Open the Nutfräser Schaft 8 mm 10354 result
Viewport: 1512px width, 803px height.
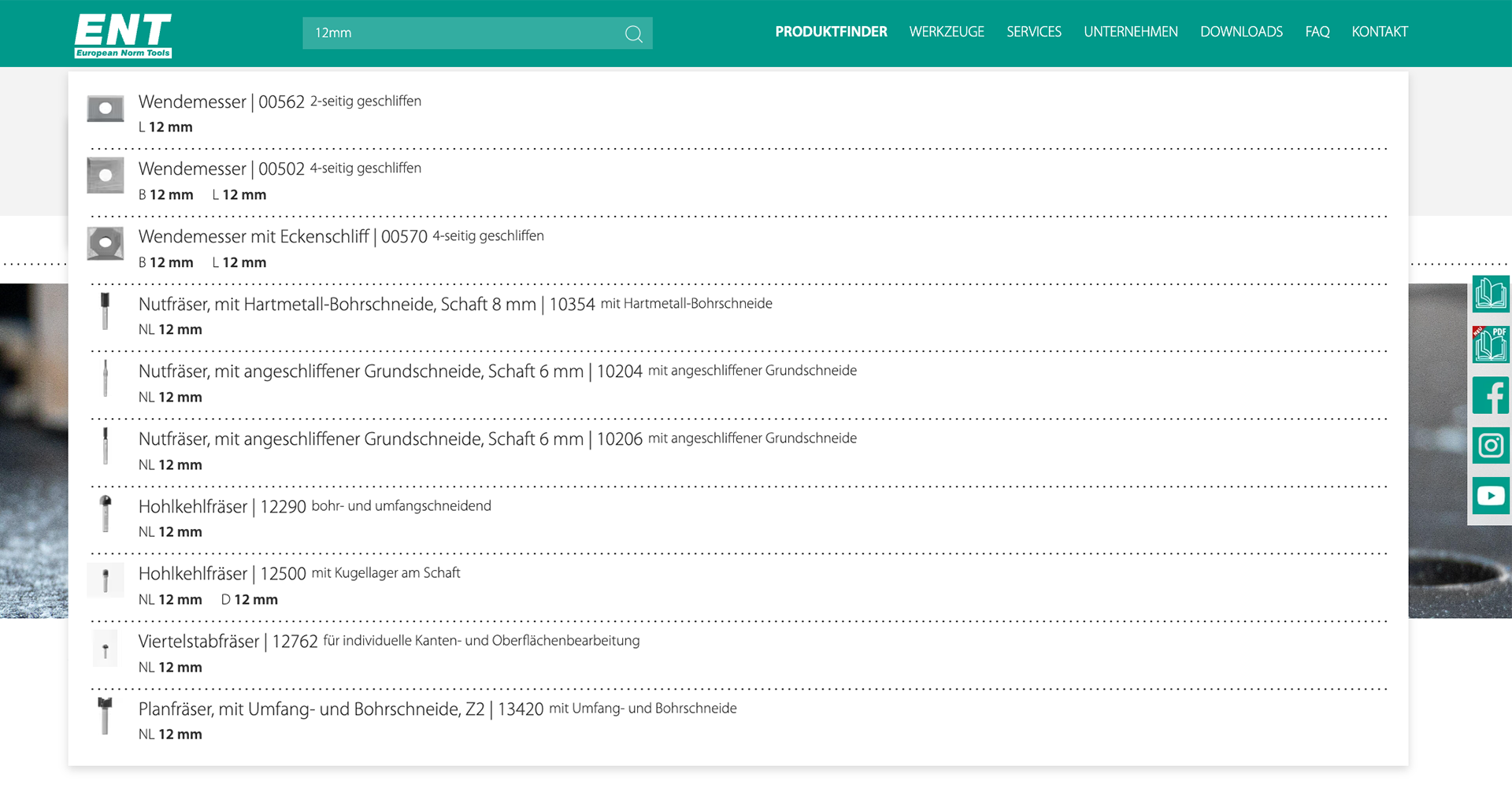(367, 305)
